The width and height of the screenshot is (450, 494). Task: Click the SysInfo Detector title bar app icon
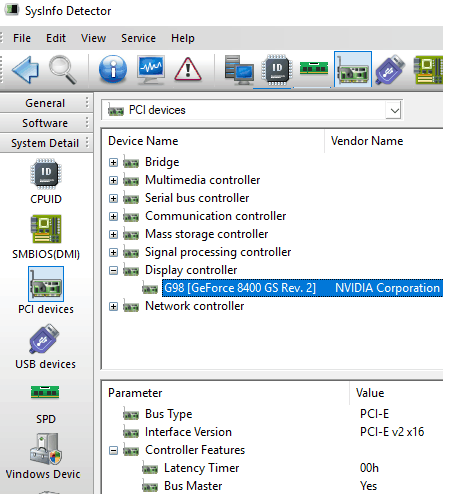click(x=12, y=10)
